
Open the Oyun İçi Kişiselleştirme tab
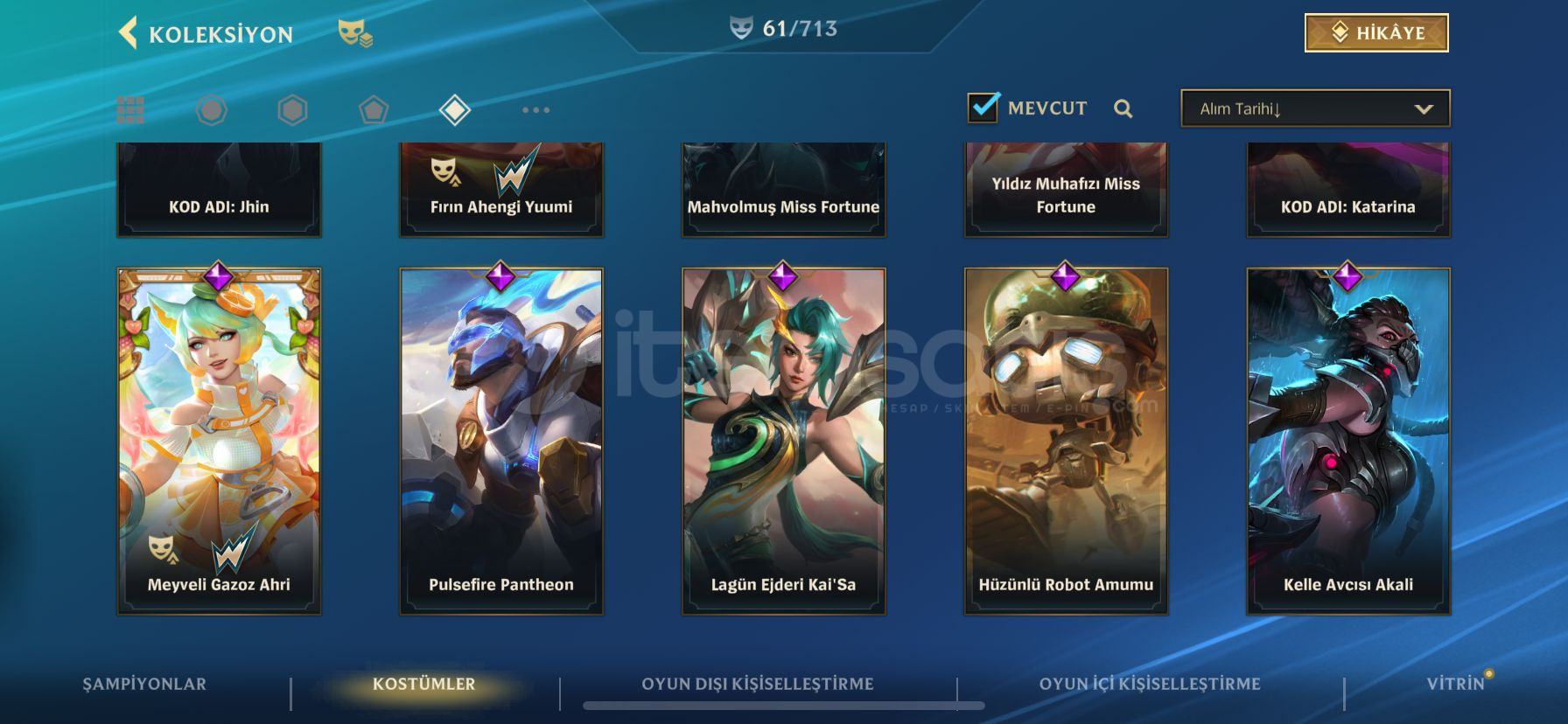[1150, 684]
